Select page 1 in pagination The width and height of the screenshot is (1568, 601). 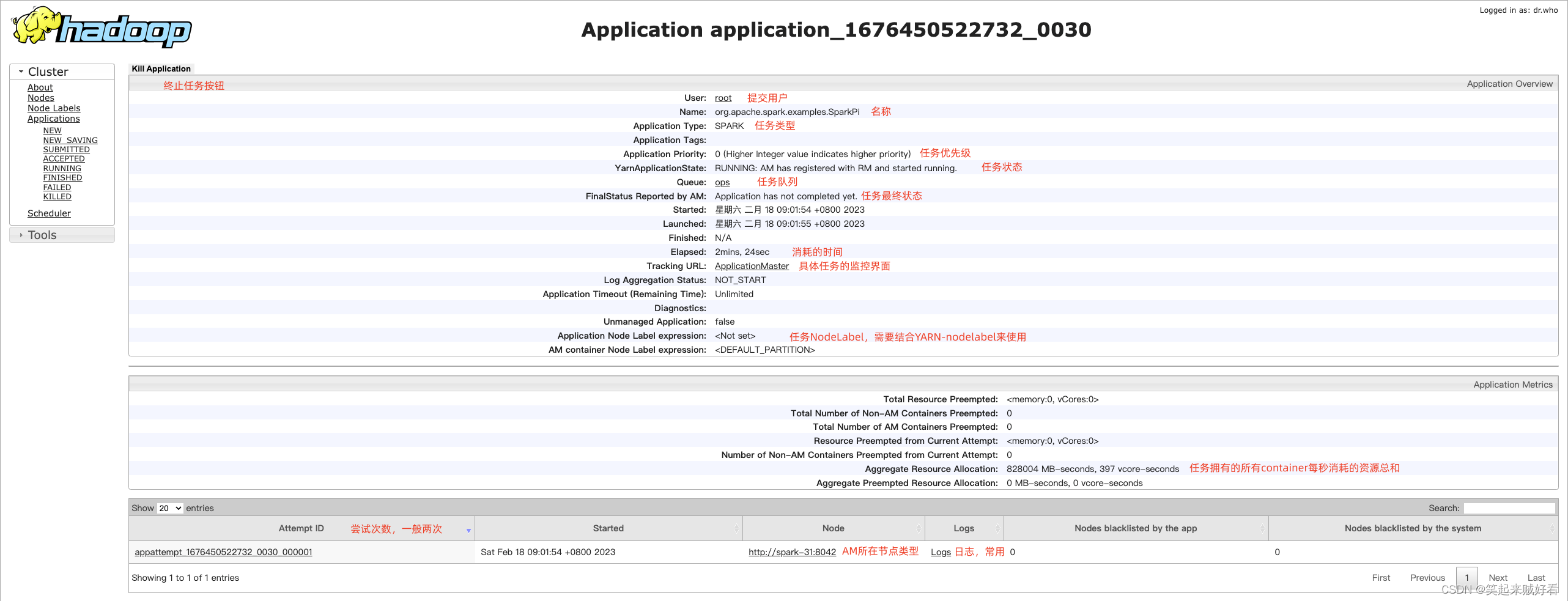coord(1466,578)
